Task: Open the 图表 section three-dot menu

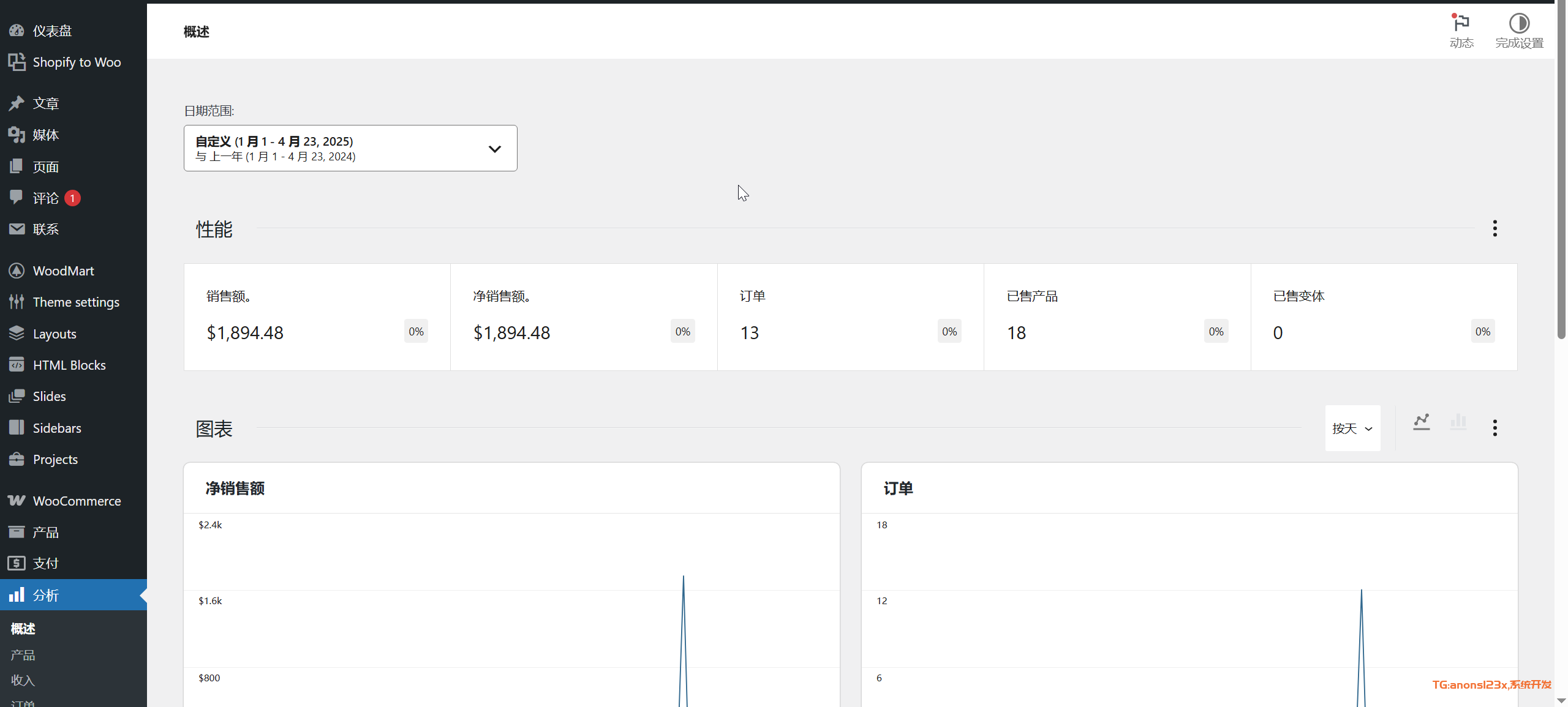Action: (1495, 428)
